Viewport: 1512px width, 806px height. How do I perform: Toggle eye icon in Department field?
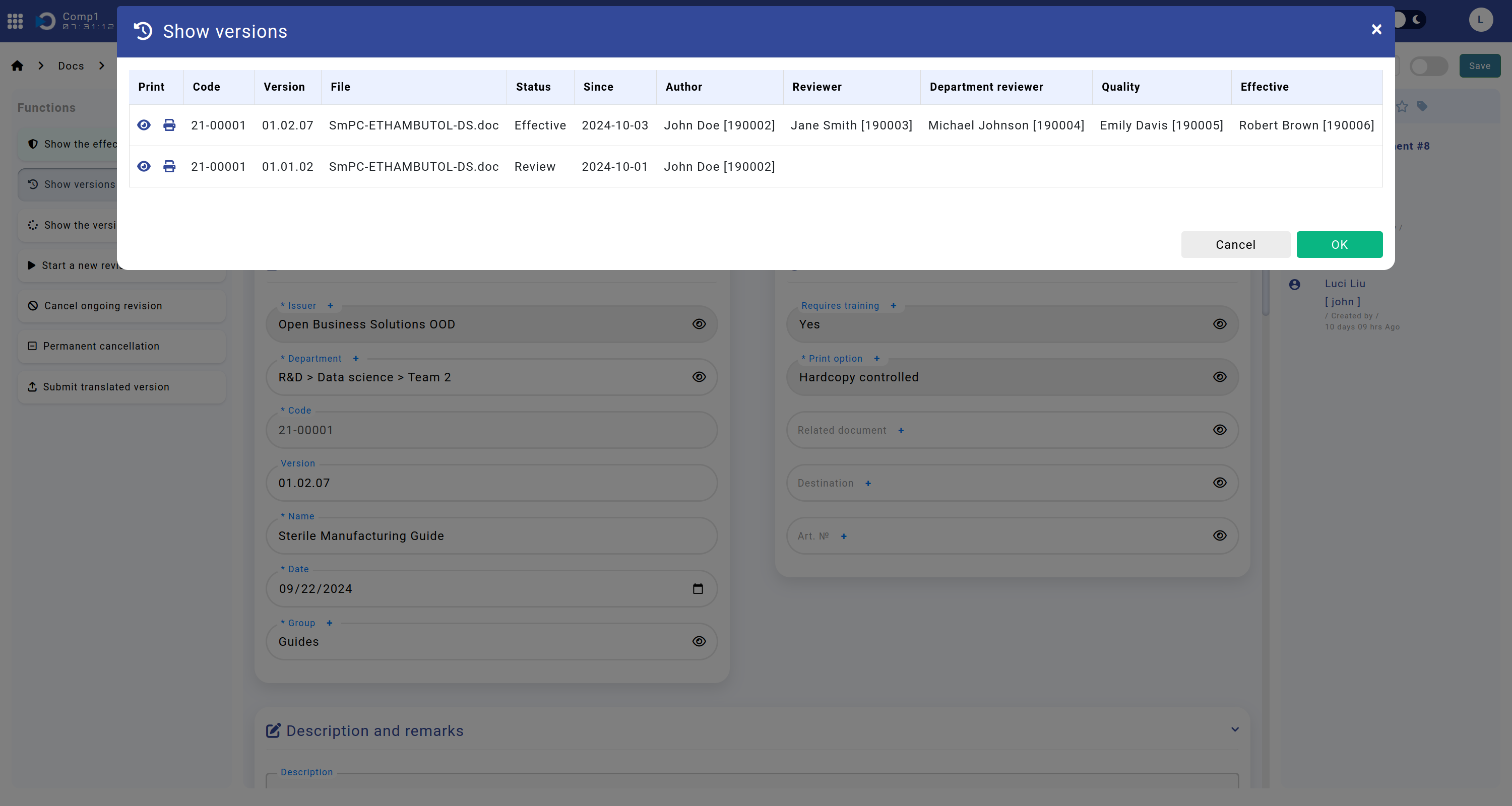pos(699,377)
